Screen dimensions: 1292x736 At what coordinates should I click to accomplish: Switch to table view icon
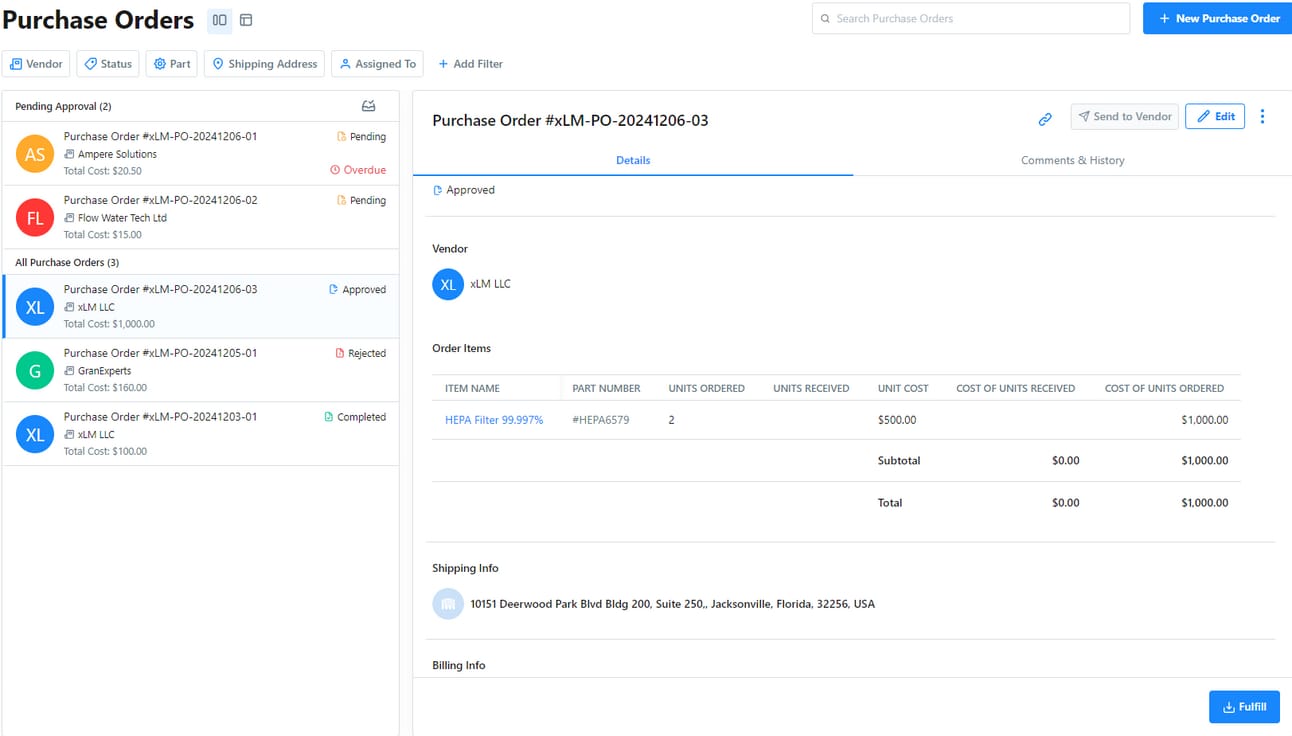coord(246,20)
